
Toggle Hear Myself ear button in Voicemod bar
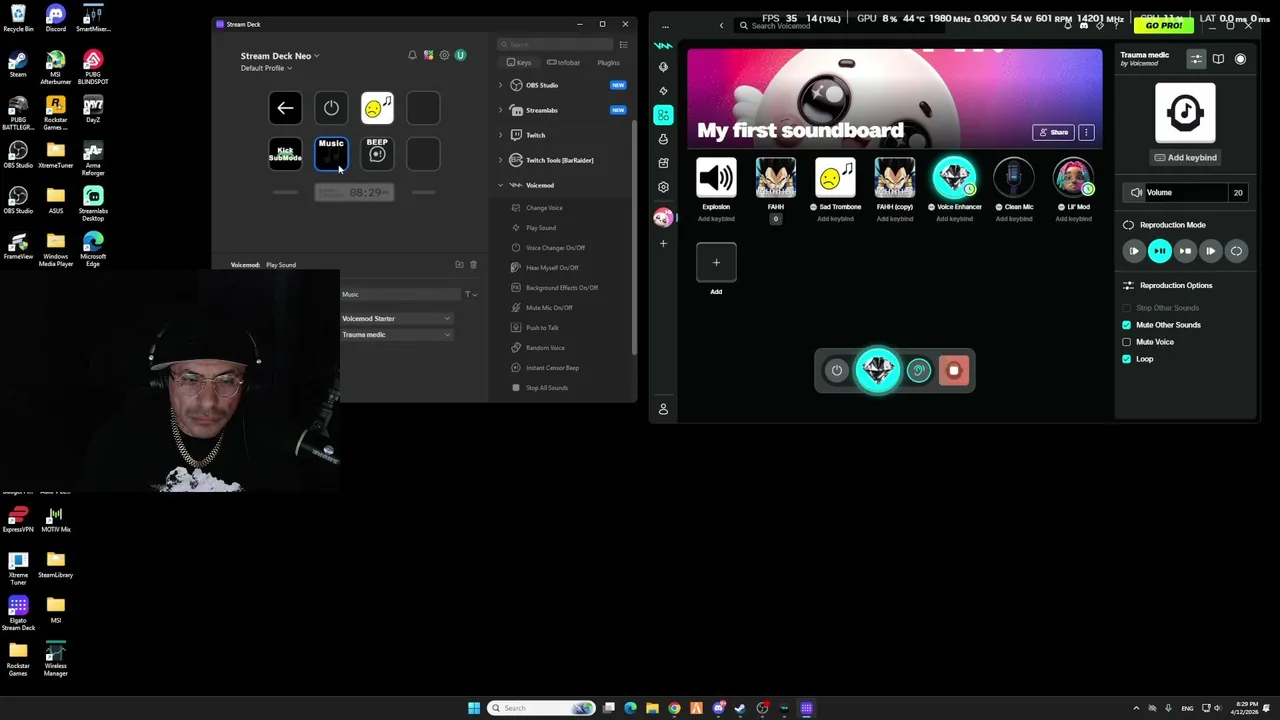pos(919,371)
